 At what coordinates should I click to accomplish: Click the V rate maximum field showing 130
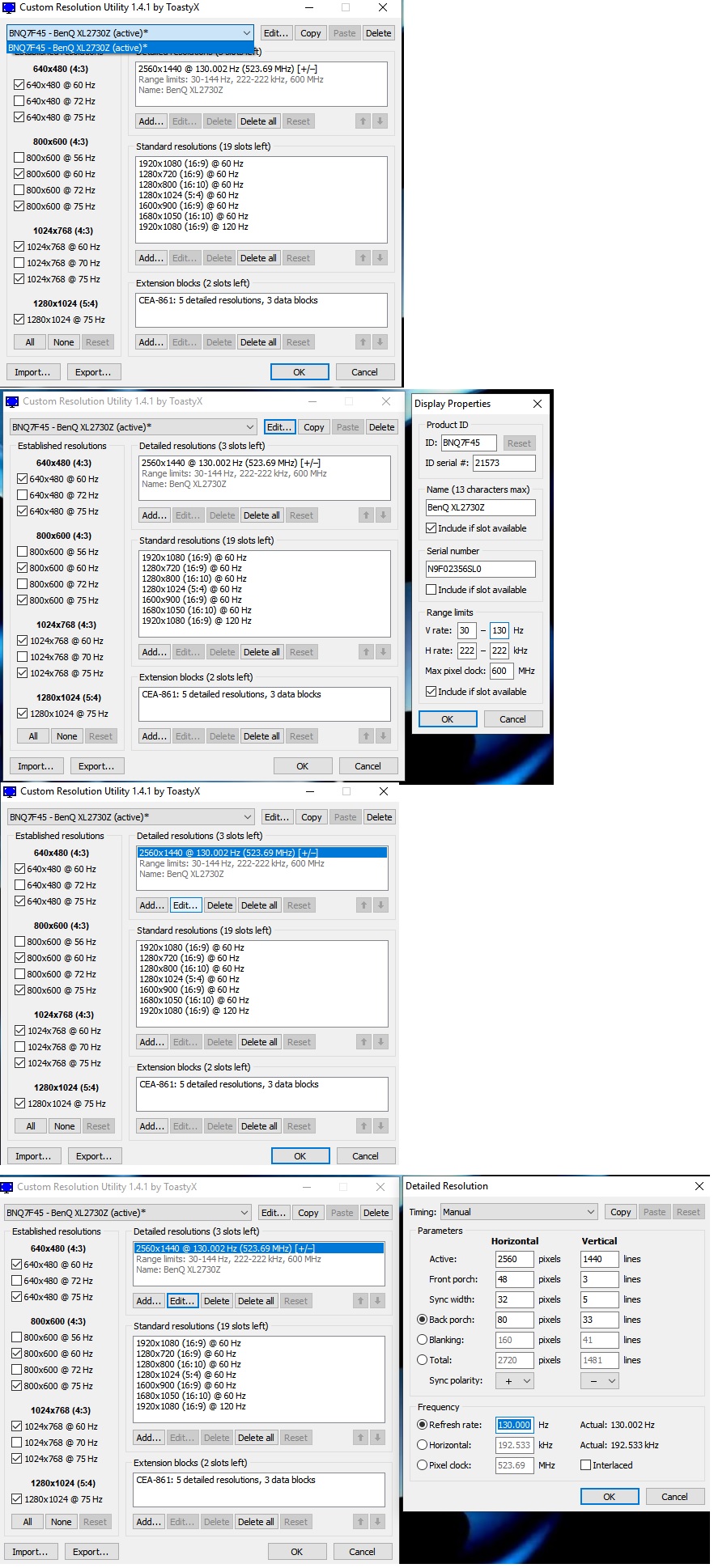point(499,630)
